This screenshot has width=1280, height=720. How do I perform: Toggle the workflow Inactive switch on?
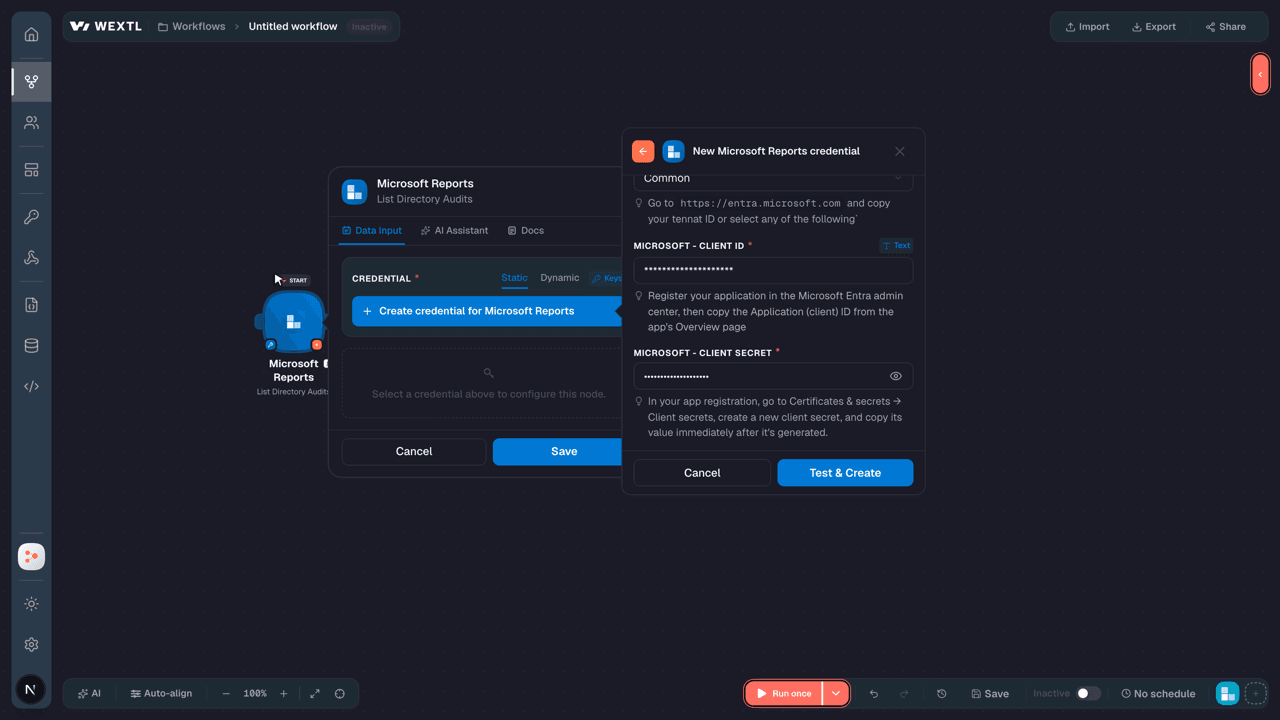[1088, 693]
